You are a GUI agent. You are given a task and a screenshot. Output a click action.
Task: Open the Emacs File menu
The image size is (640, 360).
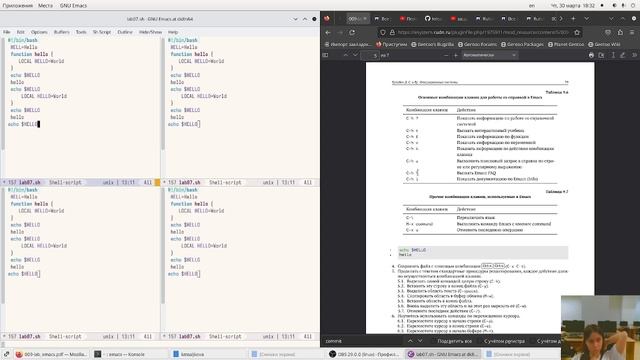tap(7, 32)
